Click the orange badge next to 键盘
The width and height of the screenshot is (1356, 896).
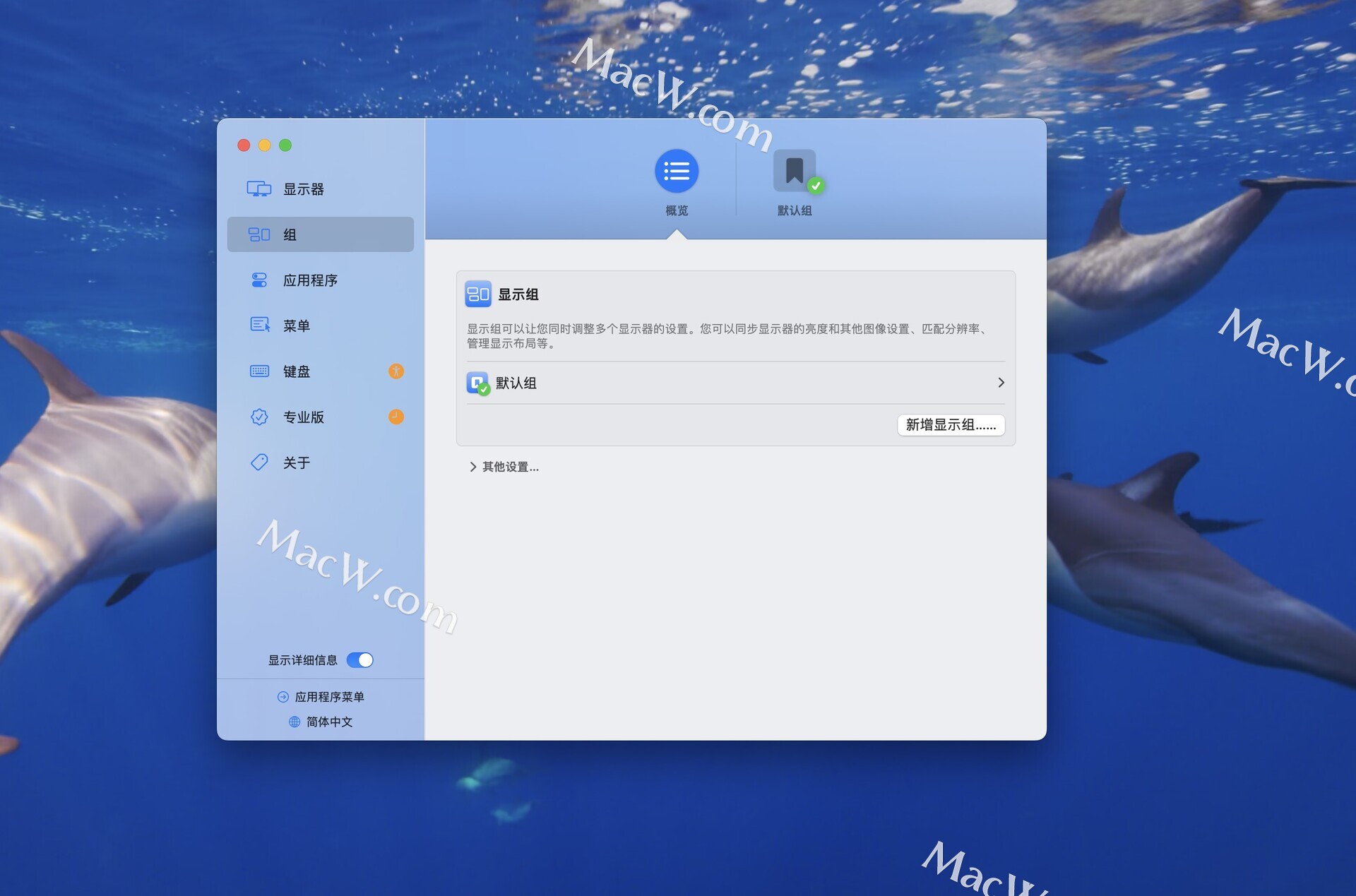point(396,371)
